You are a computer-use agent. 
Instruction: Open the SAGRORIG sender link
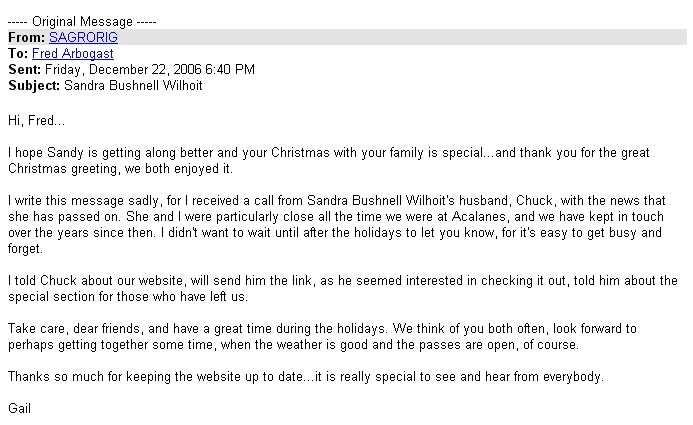pos(83,38)
